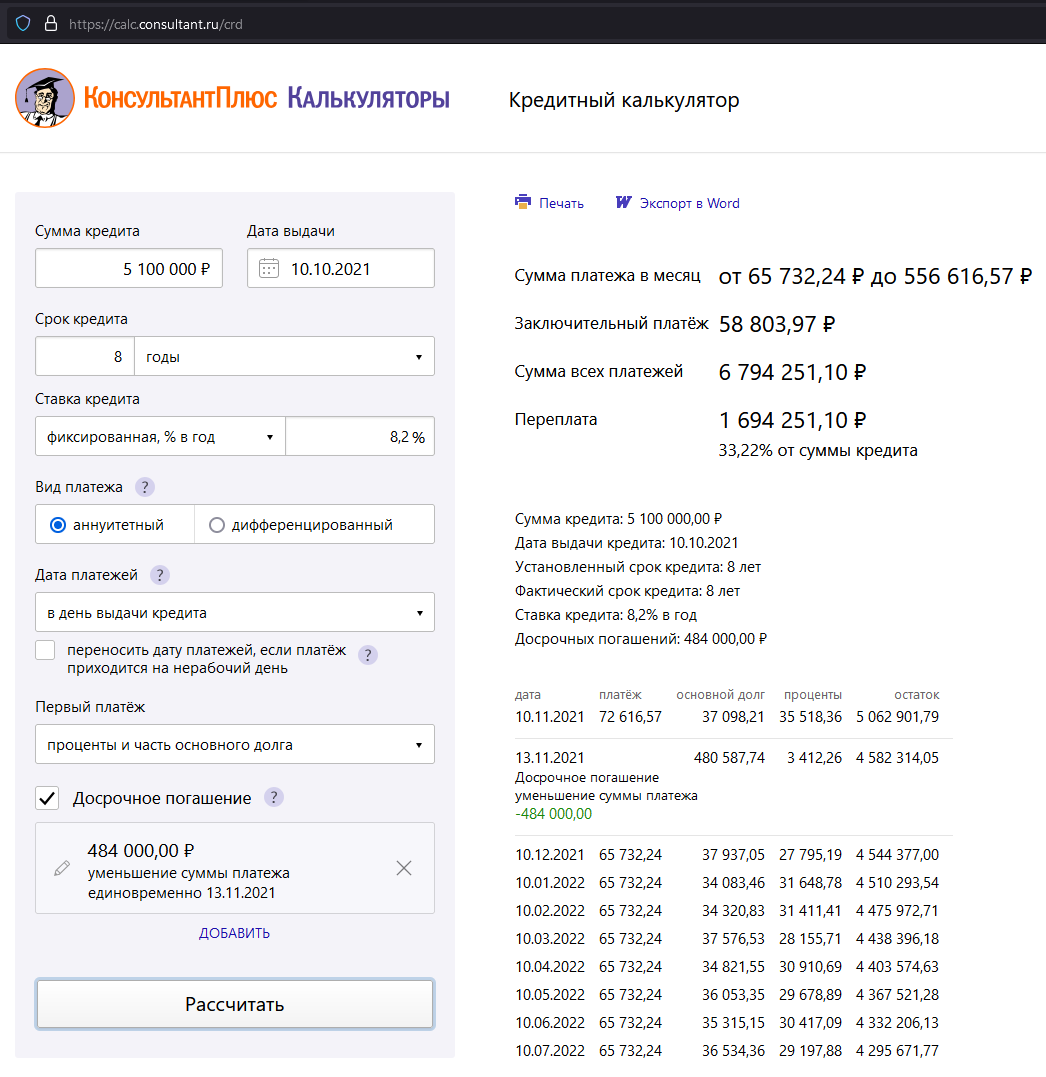Click основной долг 480 587,74 in 13.11.2021 row
This screenshot has height=1077, width=1046.
729,758
